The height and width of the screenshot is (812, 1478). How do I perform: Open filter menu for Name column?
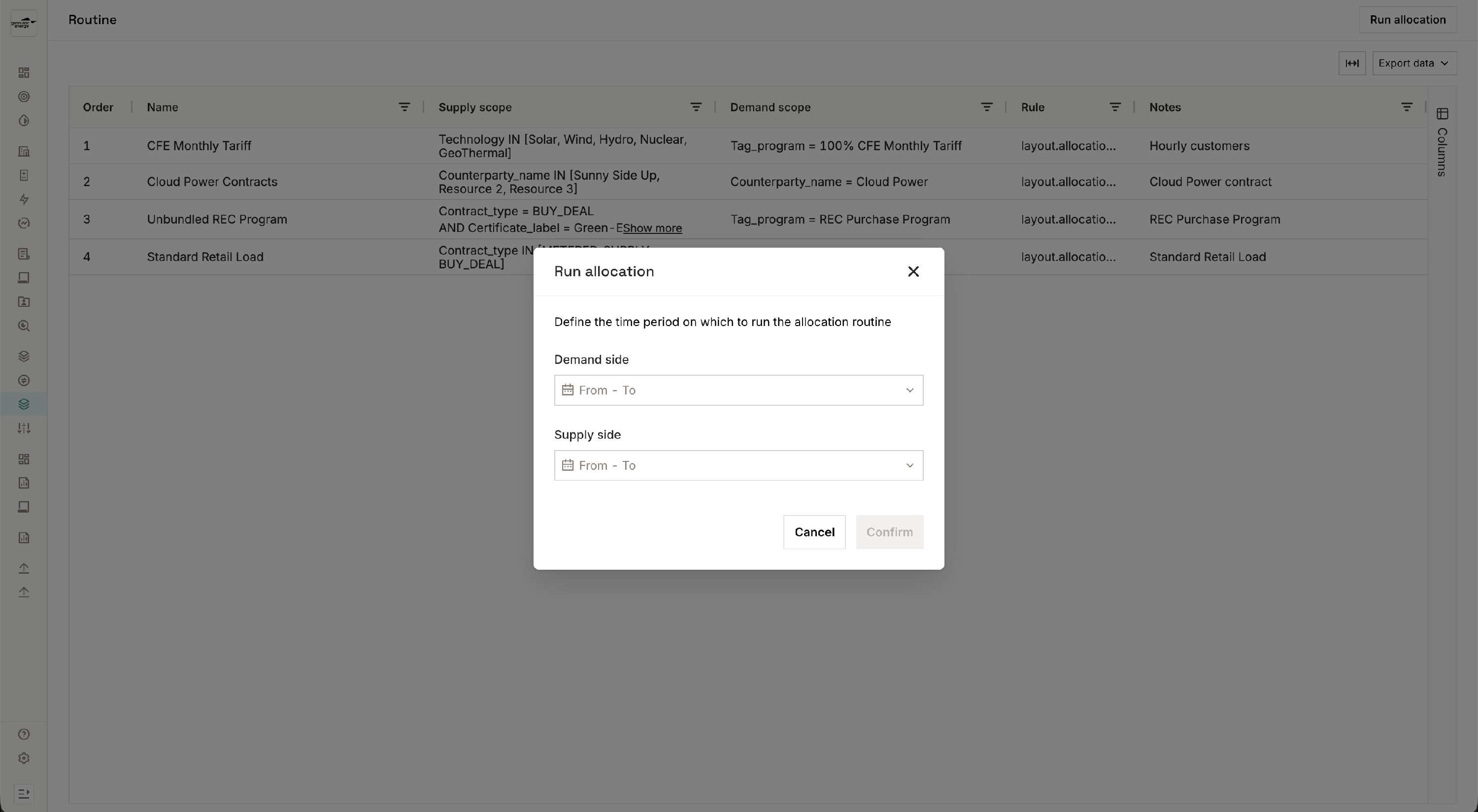(404, 107)
